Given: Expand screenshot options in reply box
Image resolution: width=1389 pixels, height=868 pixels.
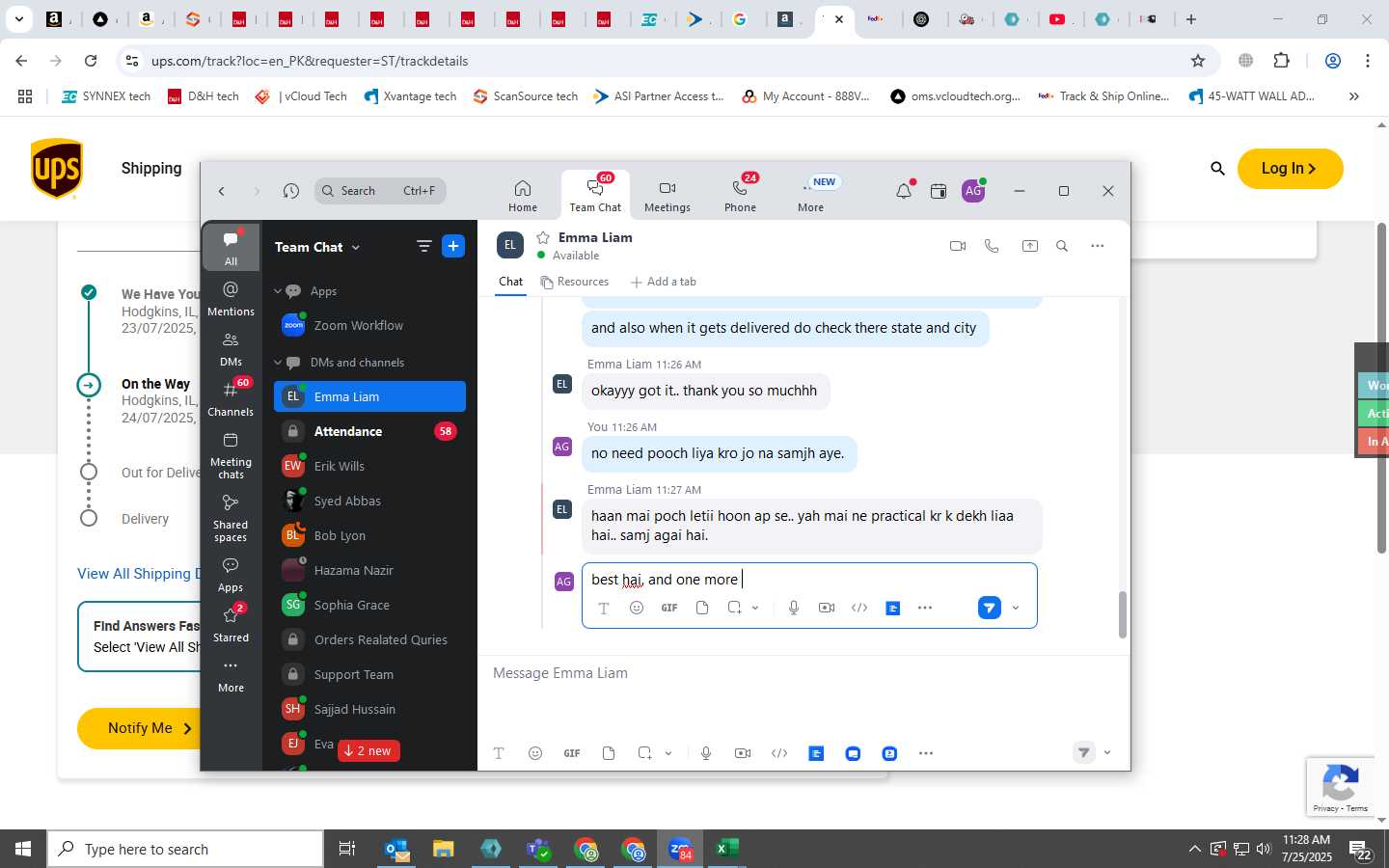Looking at the screenshot, I should pyautogui.click(x=755, y=608).
